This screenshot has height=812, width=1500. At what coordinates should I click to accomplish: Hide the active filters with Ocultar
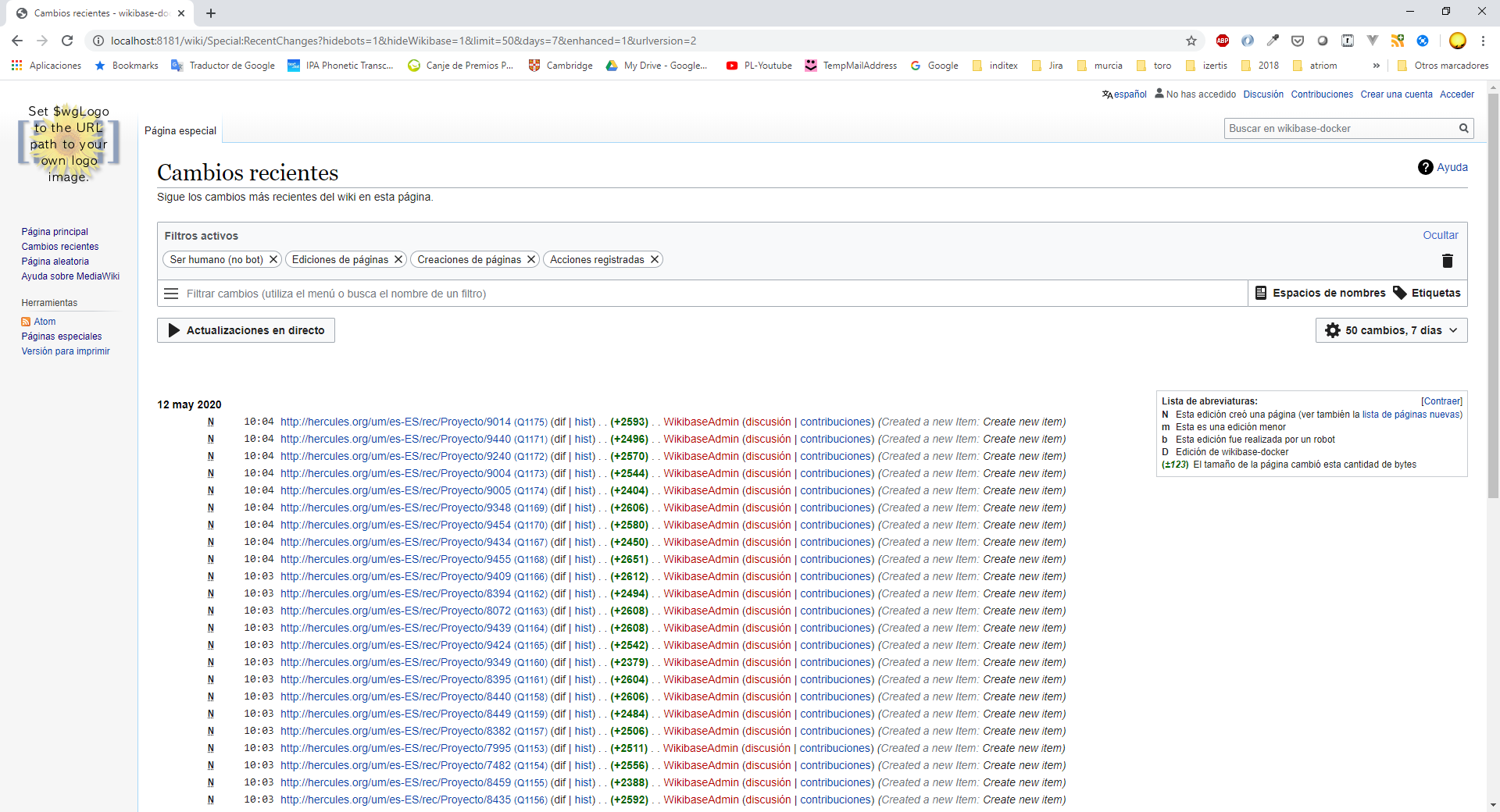pos(1440,235)
